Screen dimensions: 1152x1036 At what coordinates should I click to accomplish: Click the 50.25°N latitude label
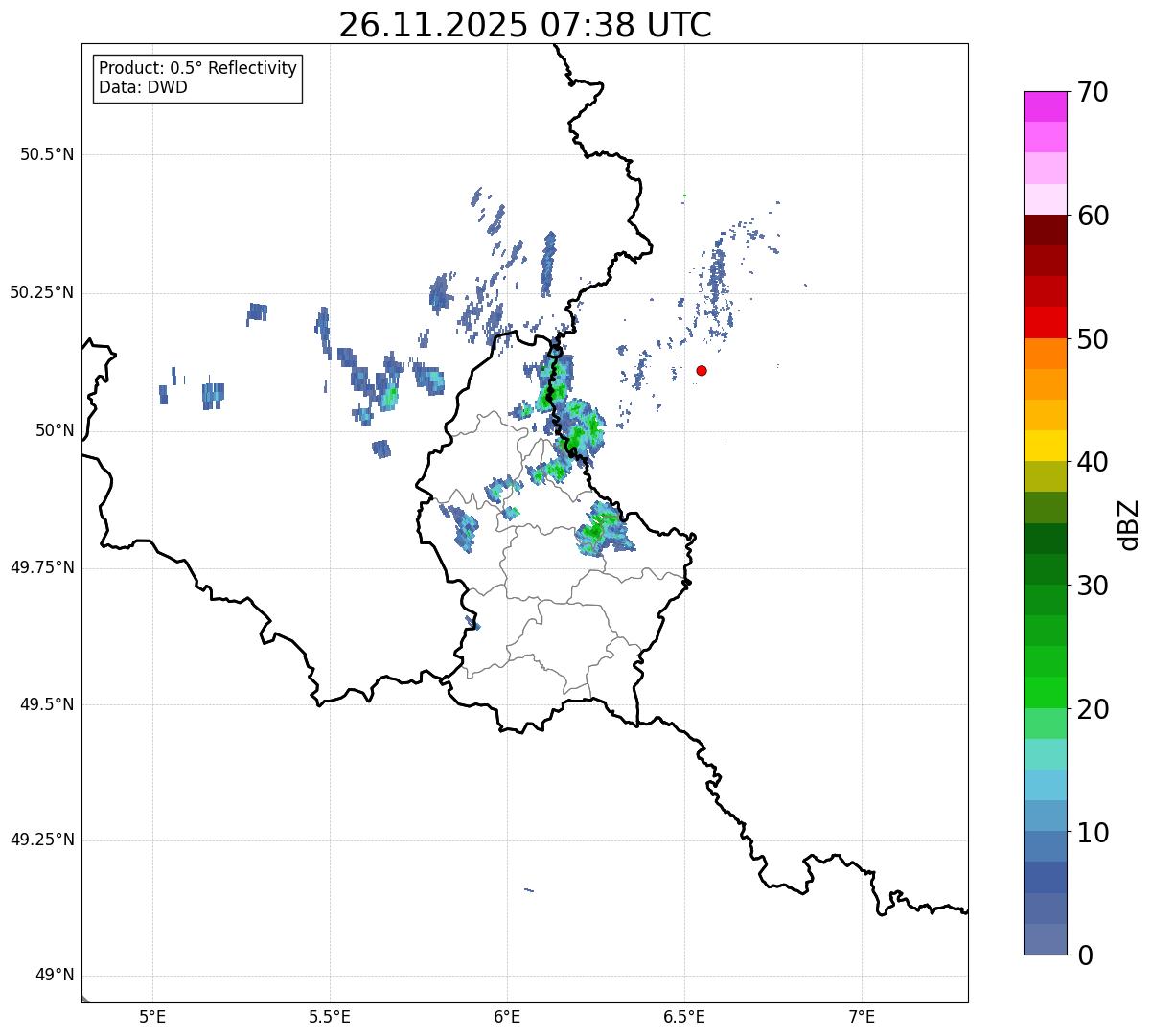(41, 292)
